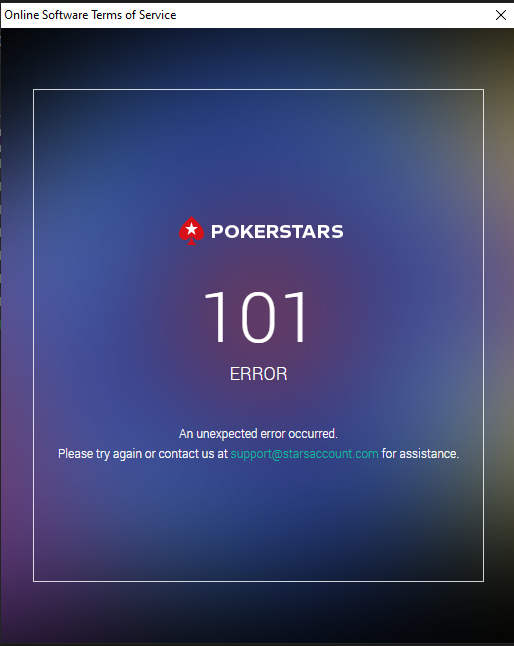Select the ERROR label under the code
514x646 pixels.
258,374
